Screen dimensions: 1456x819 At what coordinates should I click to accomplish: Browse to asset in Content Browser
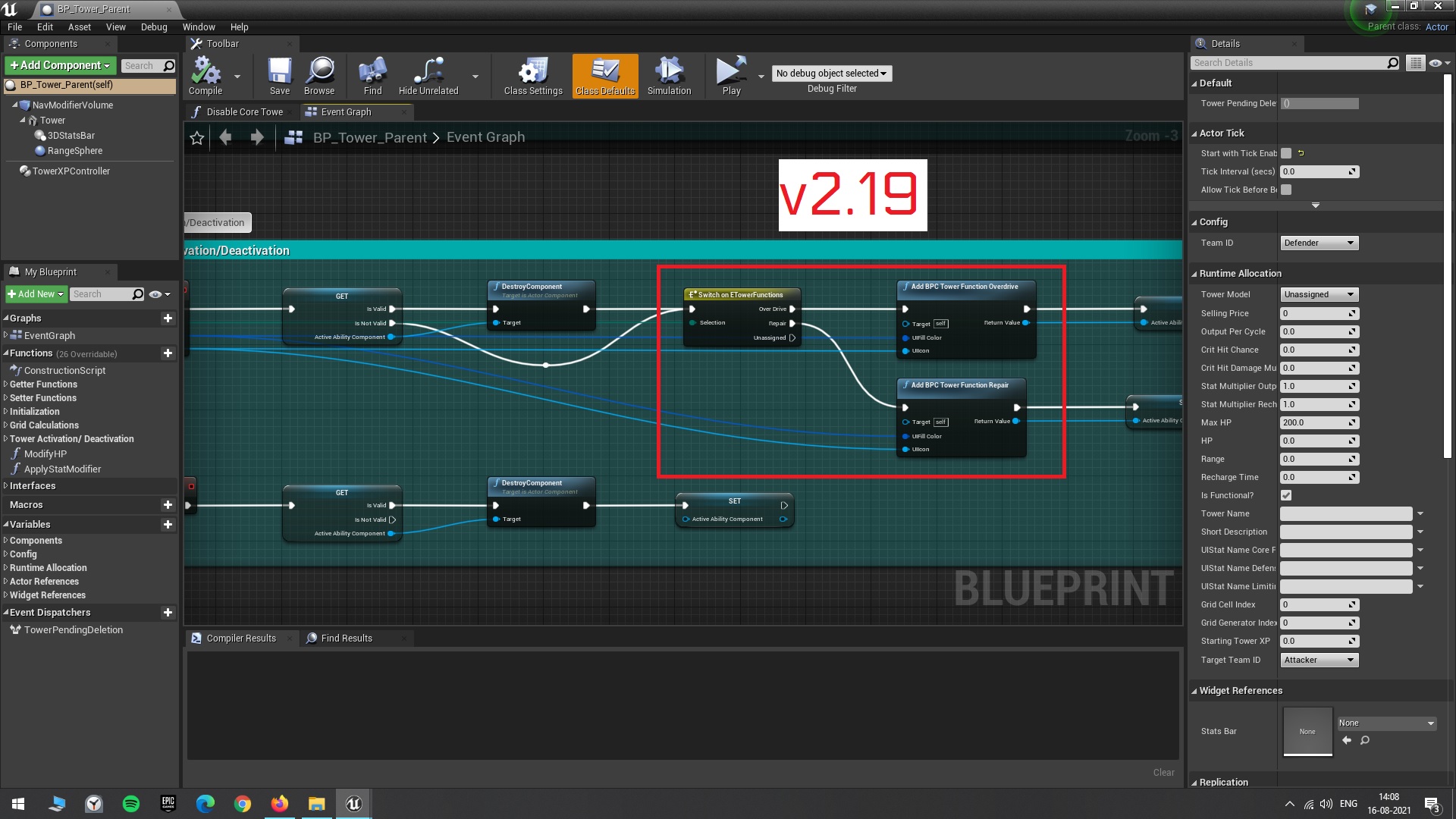[319, 74]
